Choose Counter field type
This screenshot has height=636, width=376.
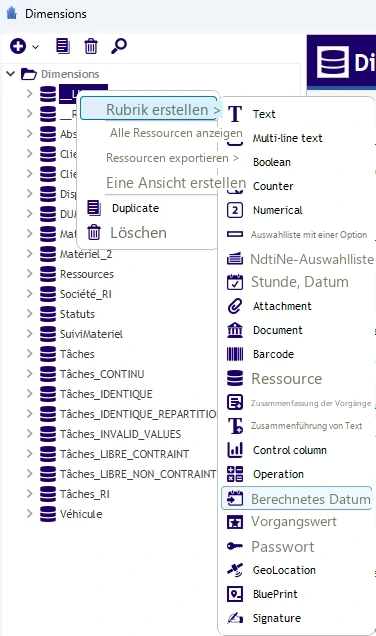[273, 186]
